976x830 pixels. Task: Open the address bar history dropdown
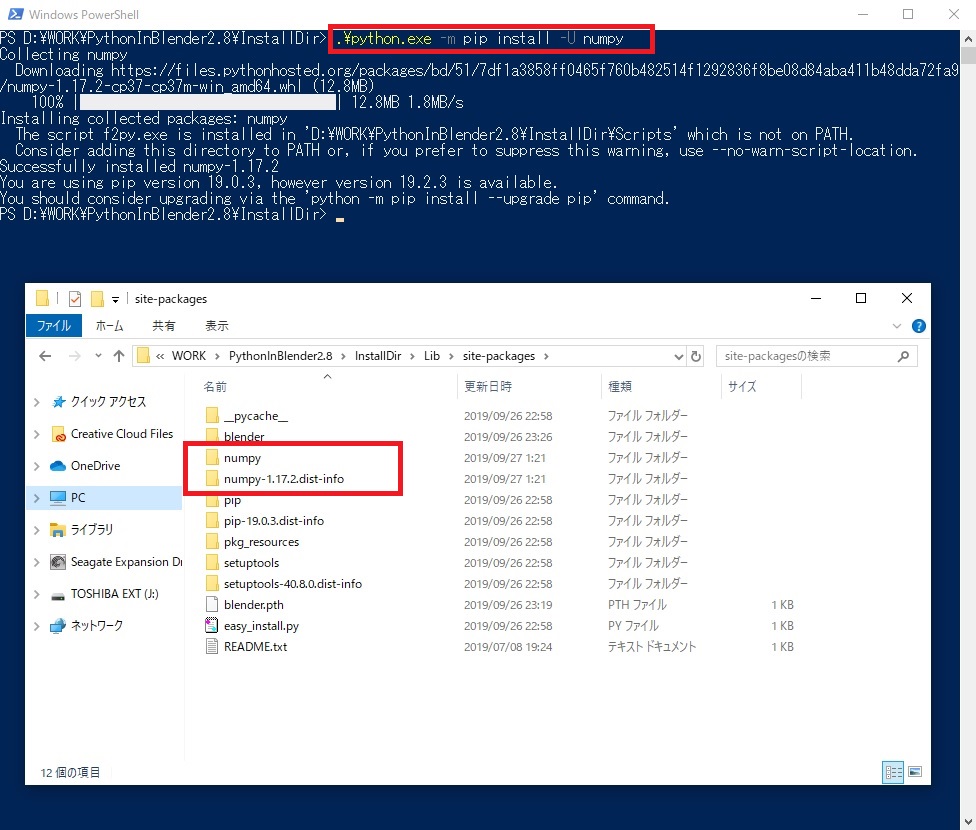[678, 356]
